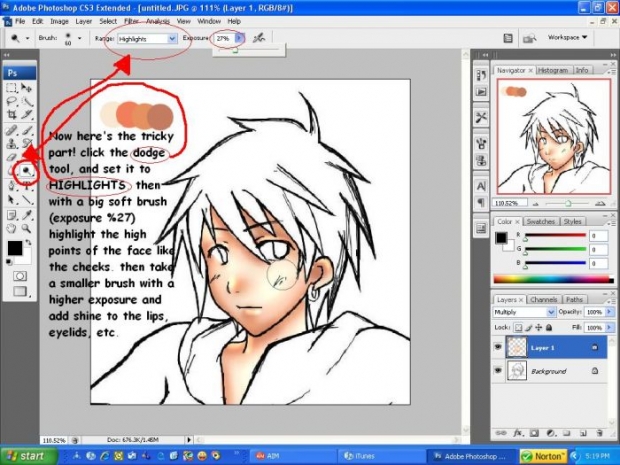Select the Lasso tool

(12, 101)
